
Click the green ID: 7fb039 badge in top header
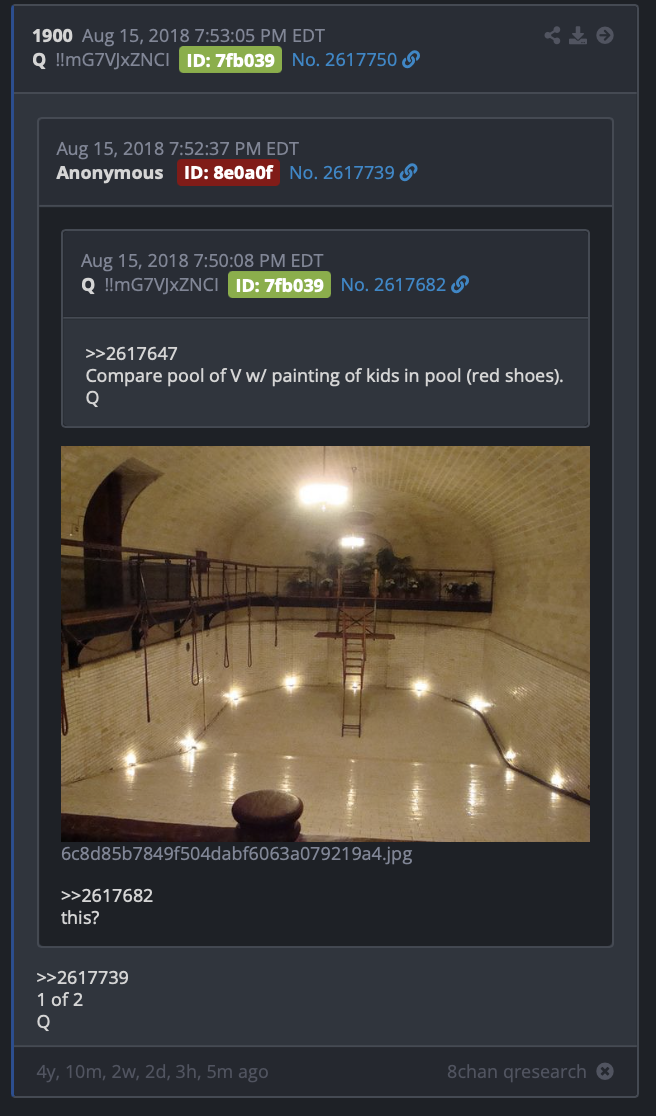(x=230, y=60)
